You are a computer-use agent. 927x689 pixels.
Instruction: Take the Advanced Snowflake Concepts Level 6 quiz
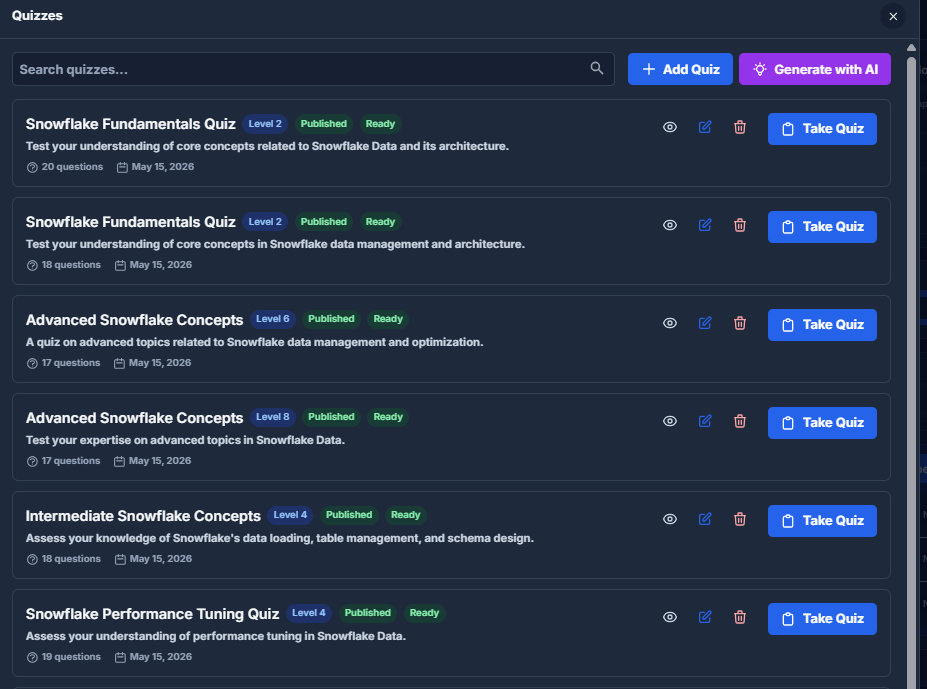click(x=822, y=325)
